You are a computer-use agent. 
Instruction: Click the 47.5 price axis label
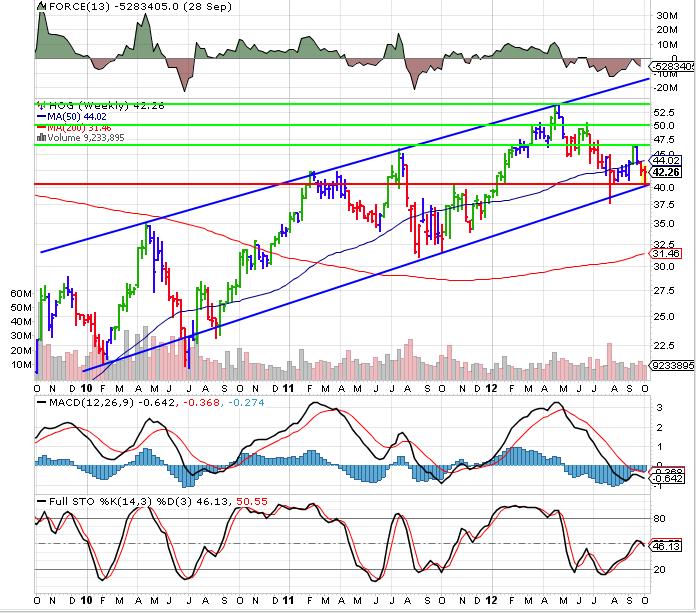coord(664,140)
